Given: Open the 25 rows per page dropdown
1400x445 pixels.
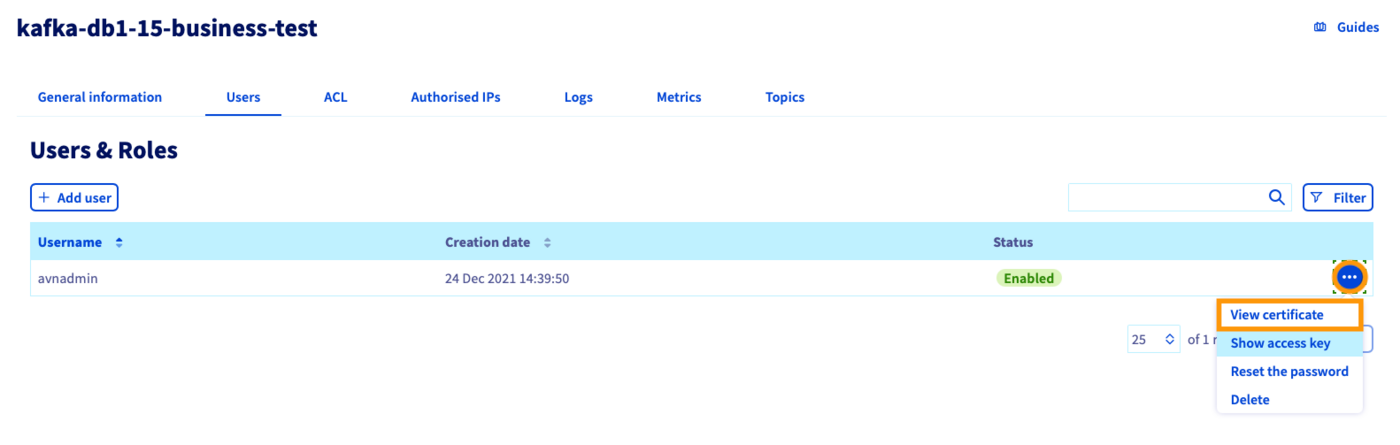Looking at the screenshot, I should (x=1154, y=339).
